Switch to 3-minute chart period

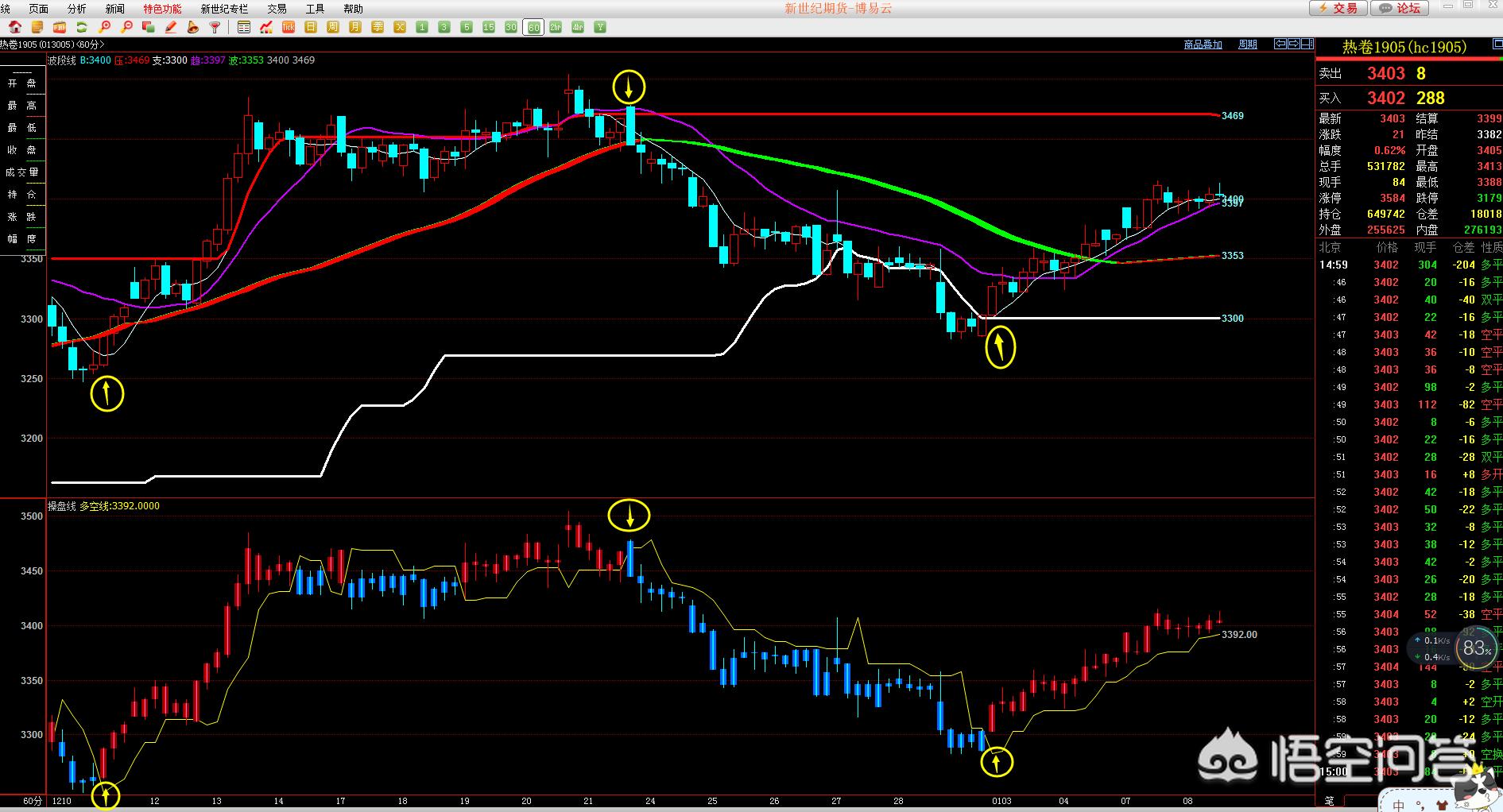pos(444,27)
